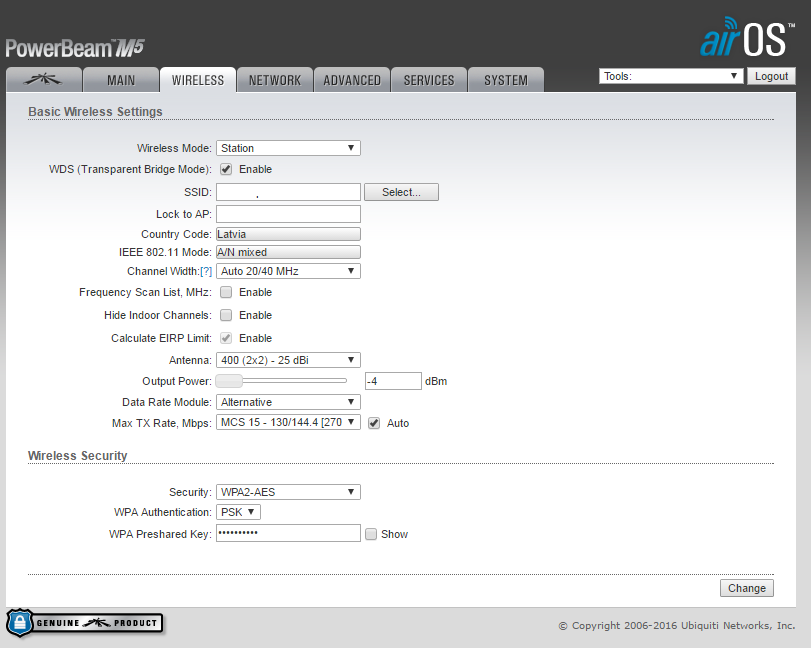Open the Antenna dropdown

[x=288, y=360]
